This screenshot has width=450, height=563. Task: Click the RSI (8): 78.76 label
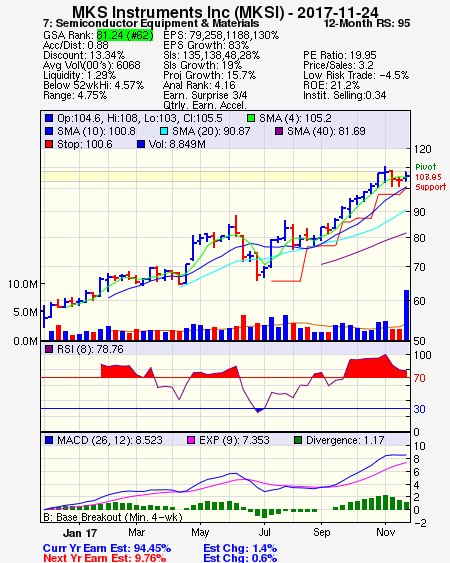(90, 349)
